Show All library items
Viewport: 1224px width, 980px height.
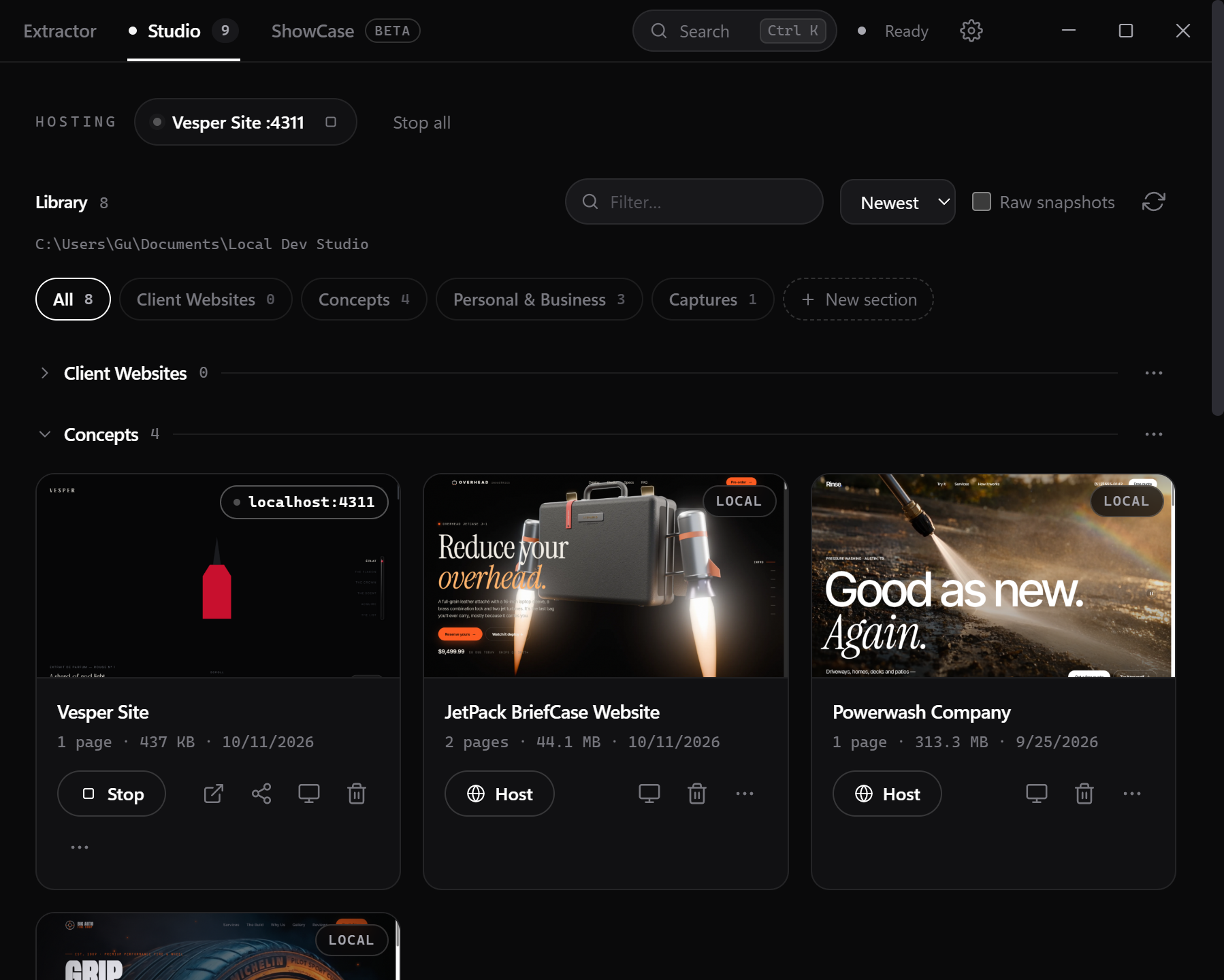(x=73, y=299)
